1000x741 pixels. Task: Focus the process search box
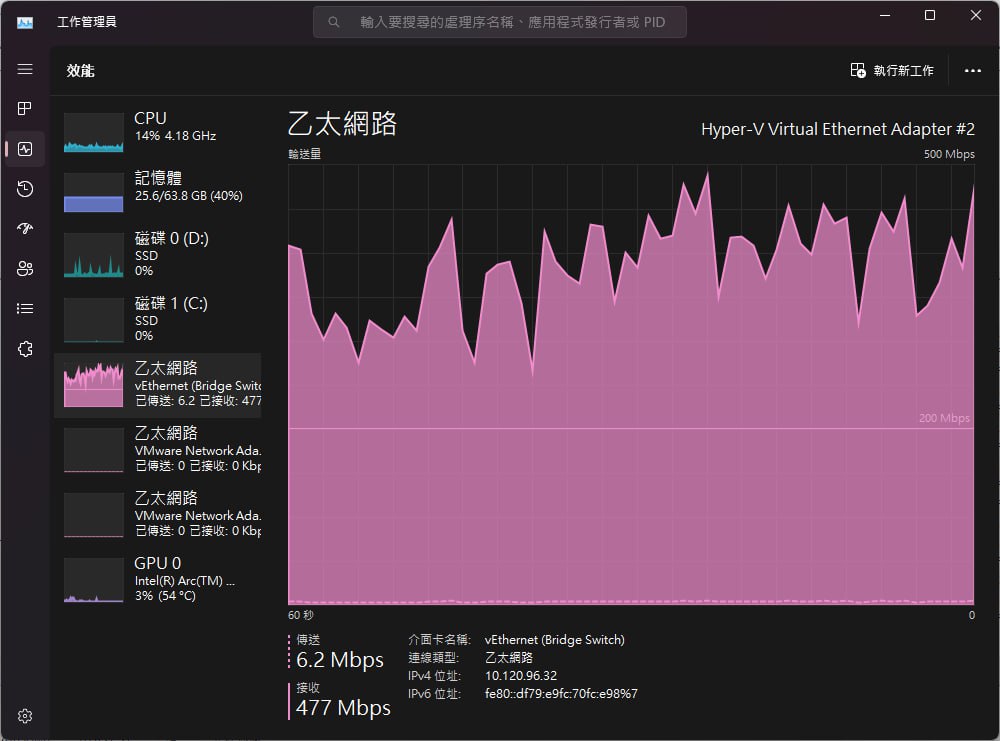coord(499,22)
